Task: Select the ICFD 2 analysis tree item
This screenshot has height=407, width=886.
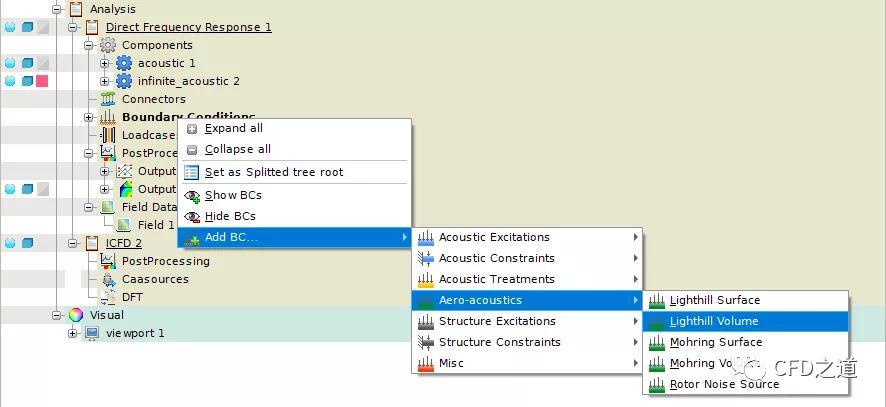Action: 124,243
